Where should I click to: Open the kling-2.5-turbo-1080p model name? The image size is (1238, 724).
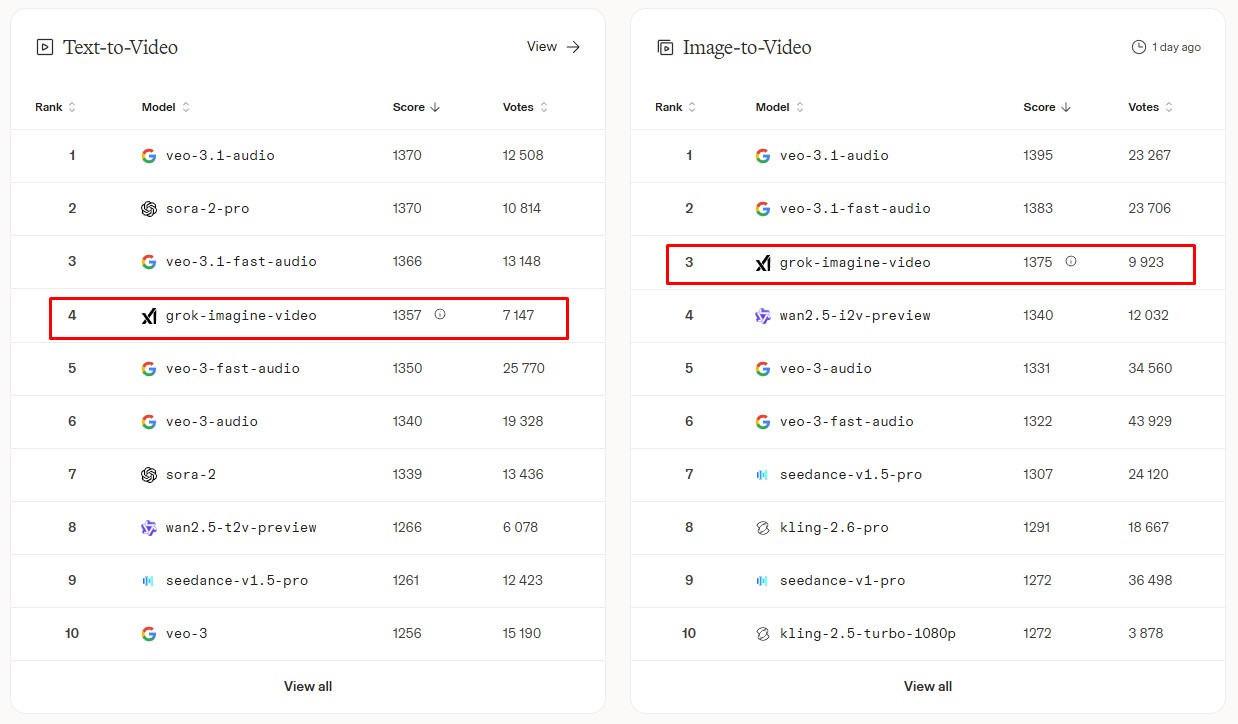tap(868, 634)
